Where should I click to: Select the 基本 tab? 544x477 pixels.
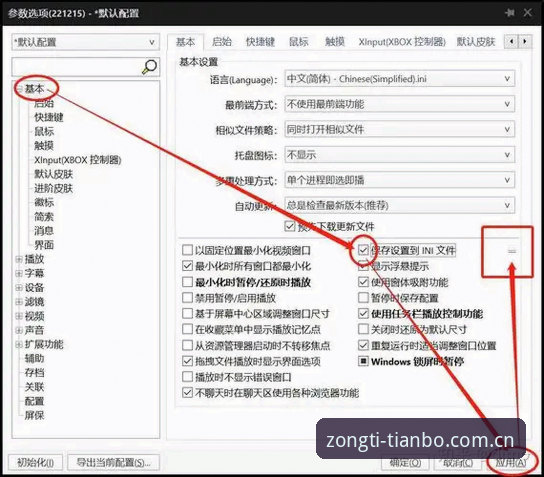point(185,42)
